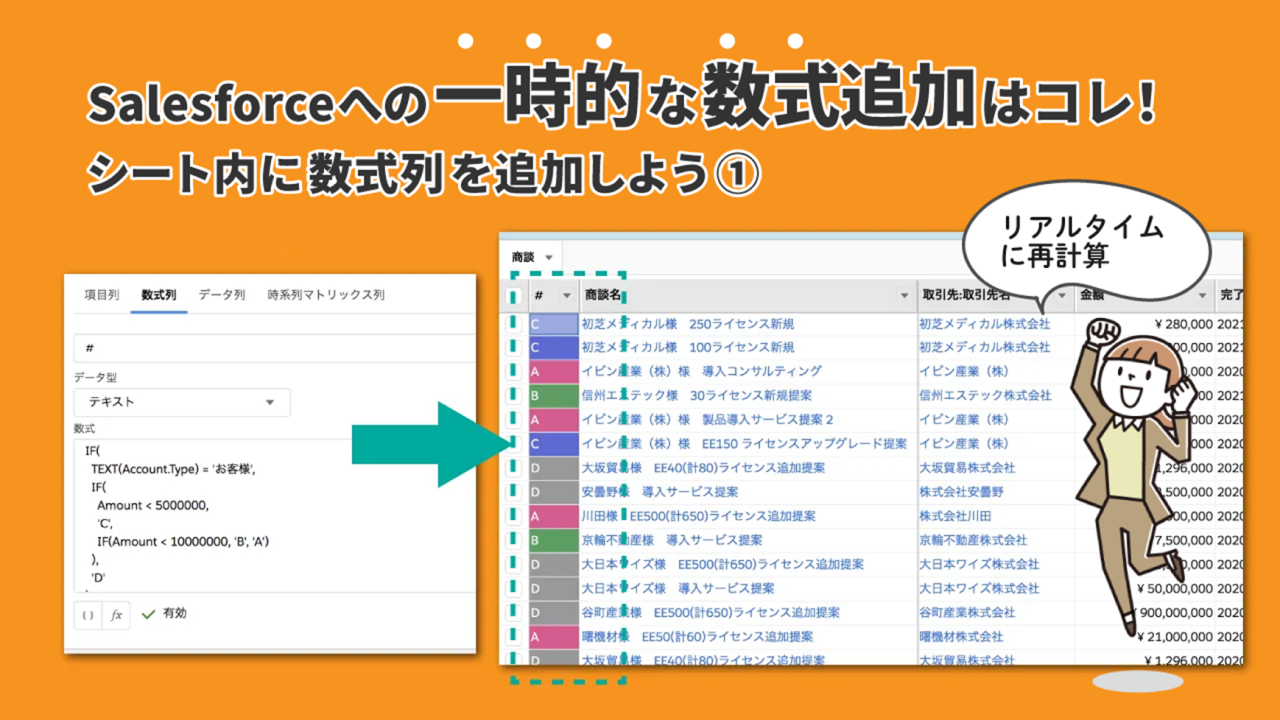
Task: Expand the 商談 sheet dropdown
Action: (549, 258)
